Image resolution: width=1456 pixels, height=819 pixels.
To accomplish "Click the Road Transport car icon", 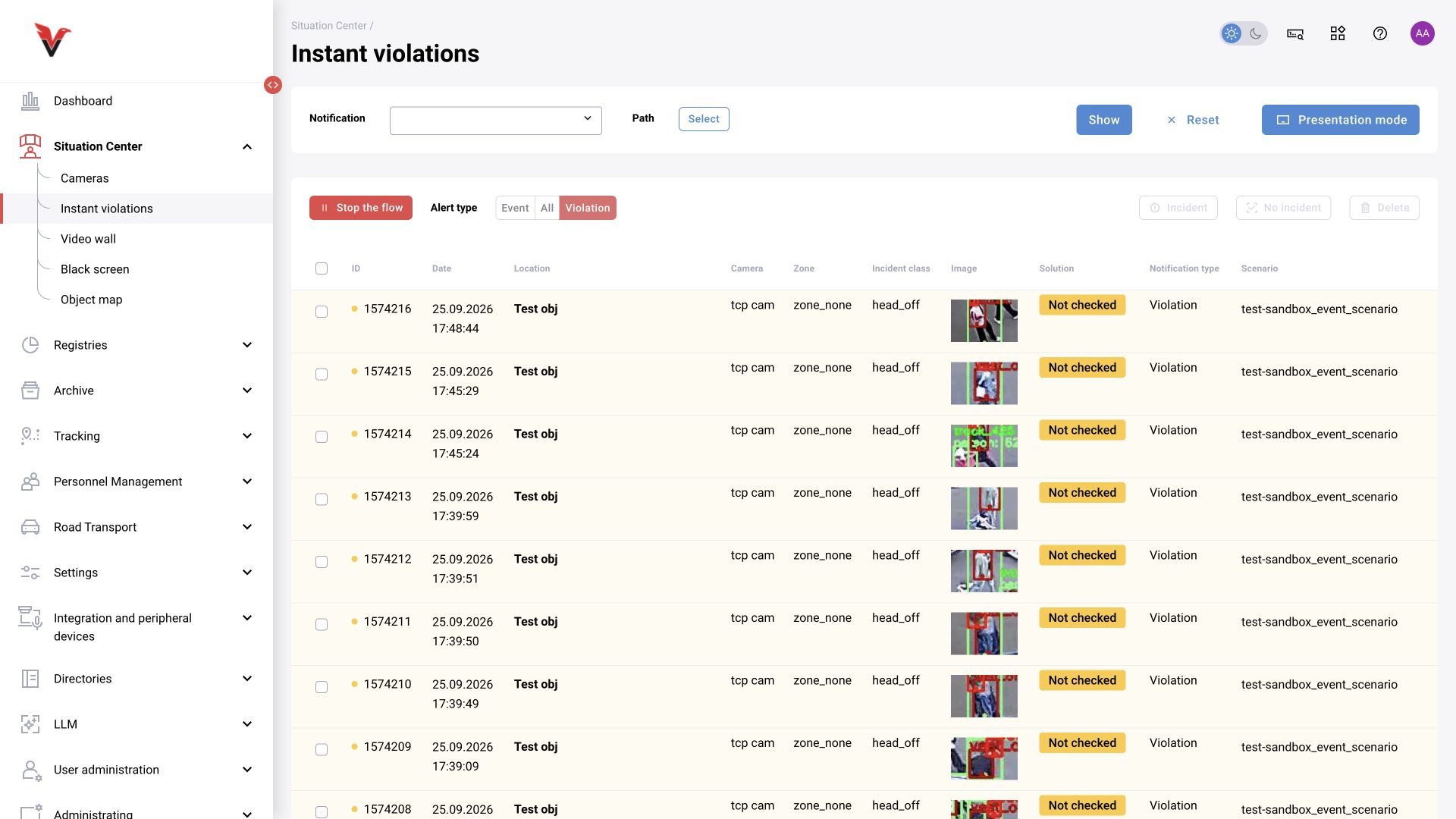I will [x=30, y=527].
